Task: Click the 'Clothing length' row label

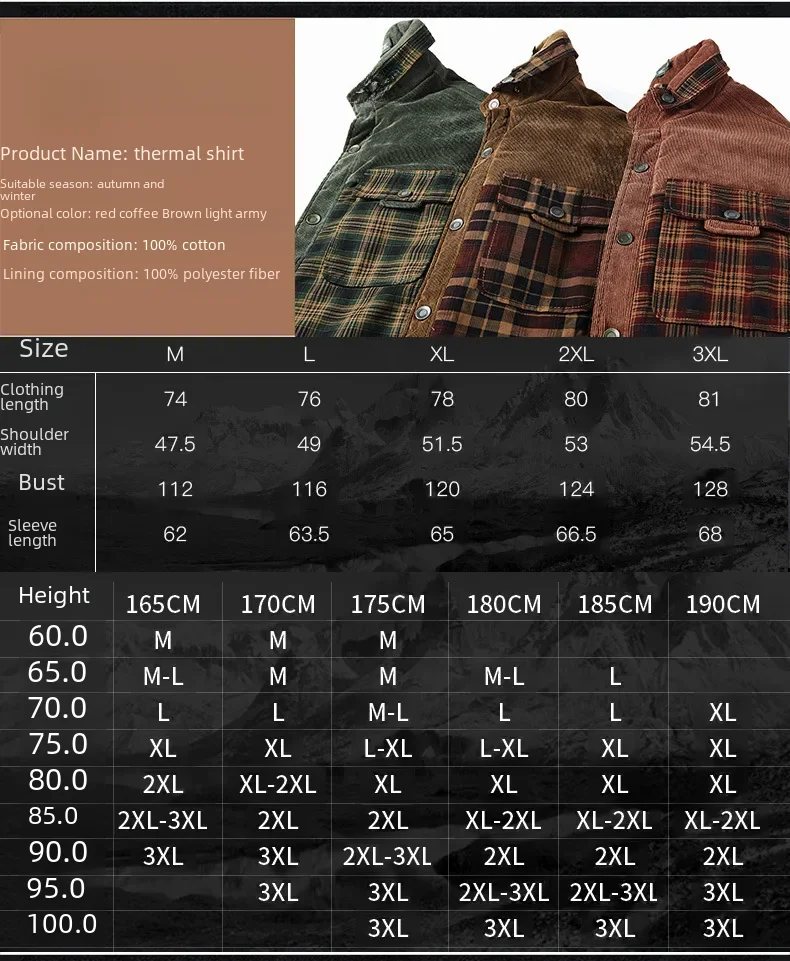Action: coord(32,397)
